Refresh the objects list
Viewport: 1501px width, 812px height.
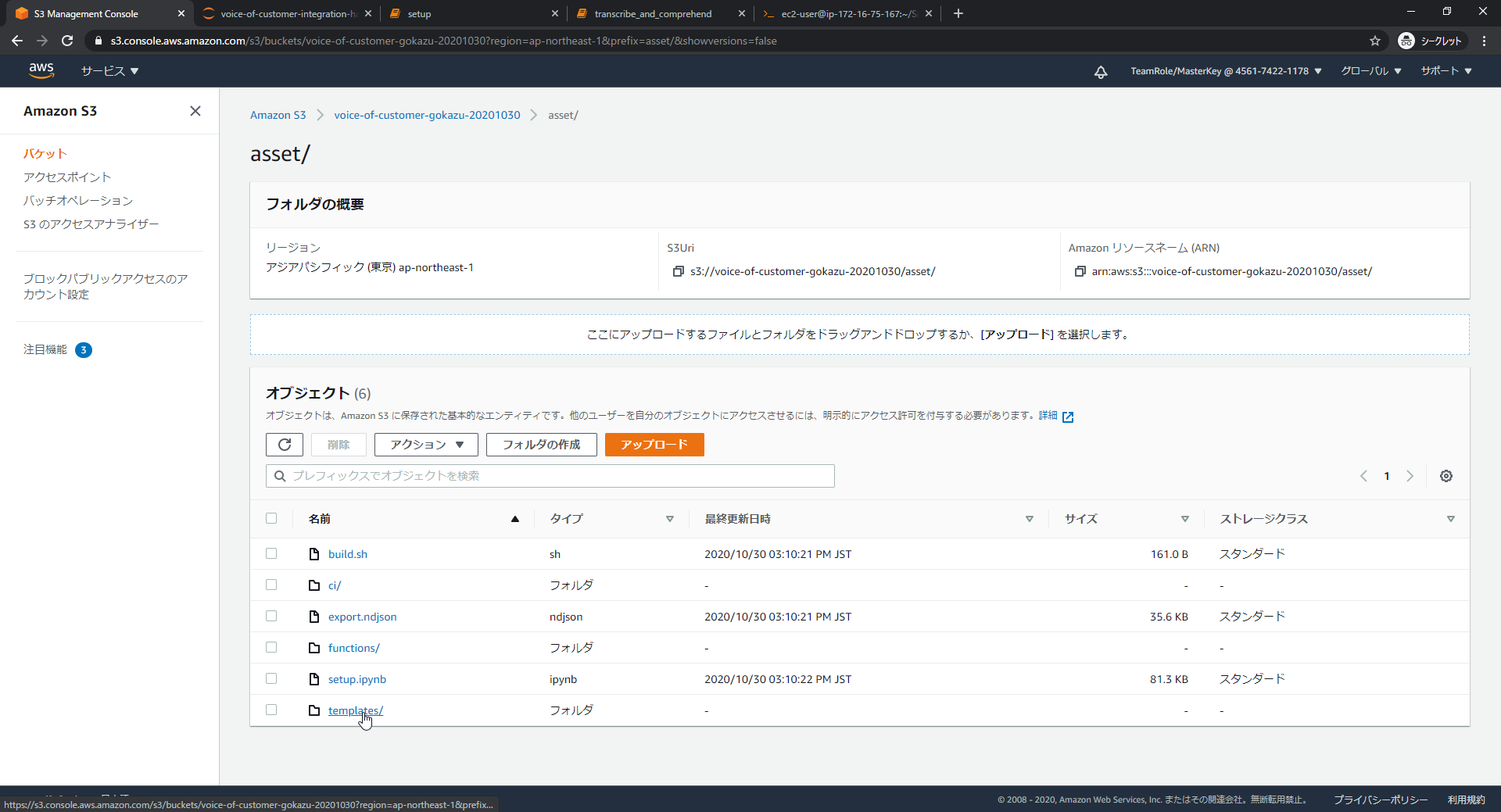click(x=285, y=445)
